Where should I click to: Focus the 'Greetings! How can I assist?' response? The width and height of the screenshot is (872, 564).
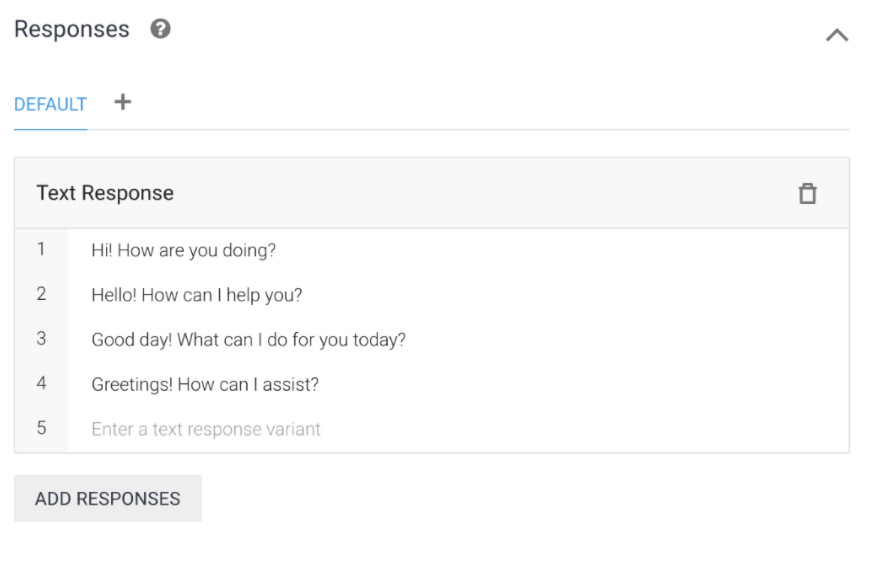coord(204,384)
